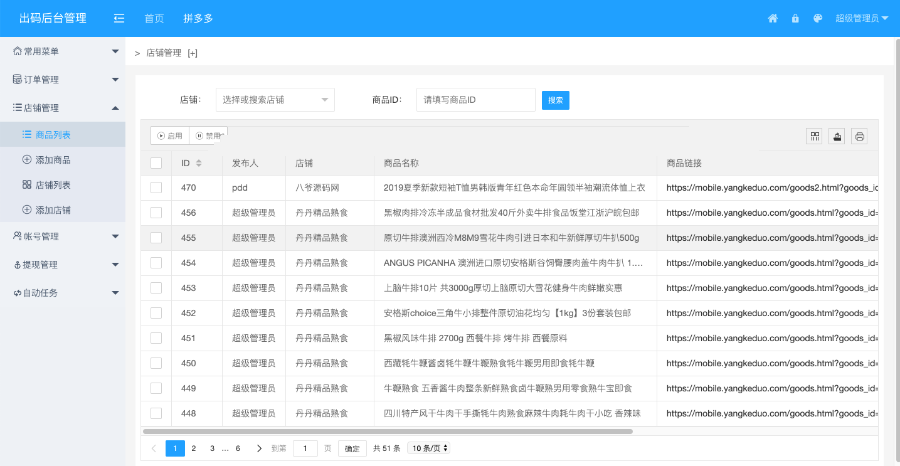The width and height of the screenshot is (900, 466).
Task: Click the pdd publisher cell
Action: pyautogui.click(x=240, y=188)
